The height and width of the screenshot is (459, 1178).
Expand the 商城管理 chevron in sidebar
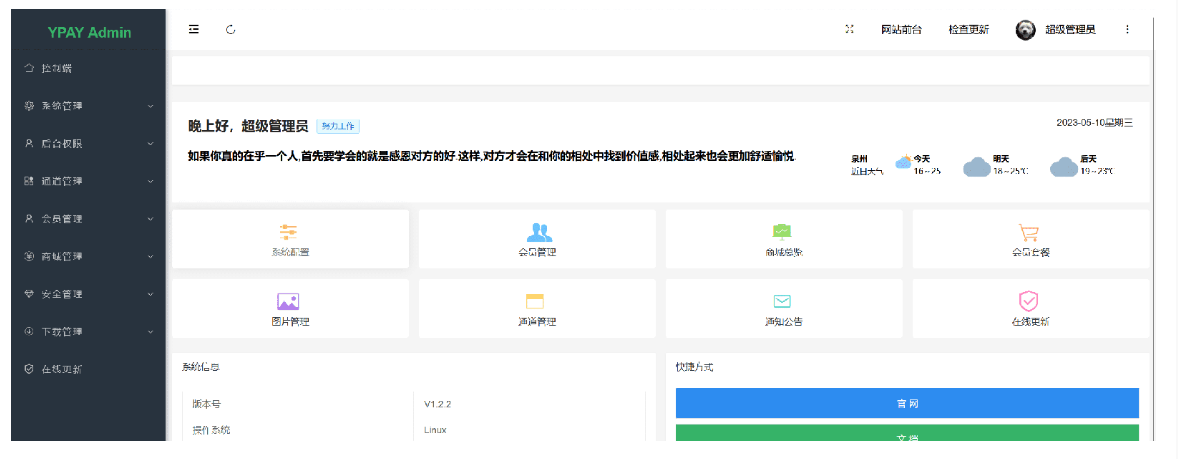(151, 256)
